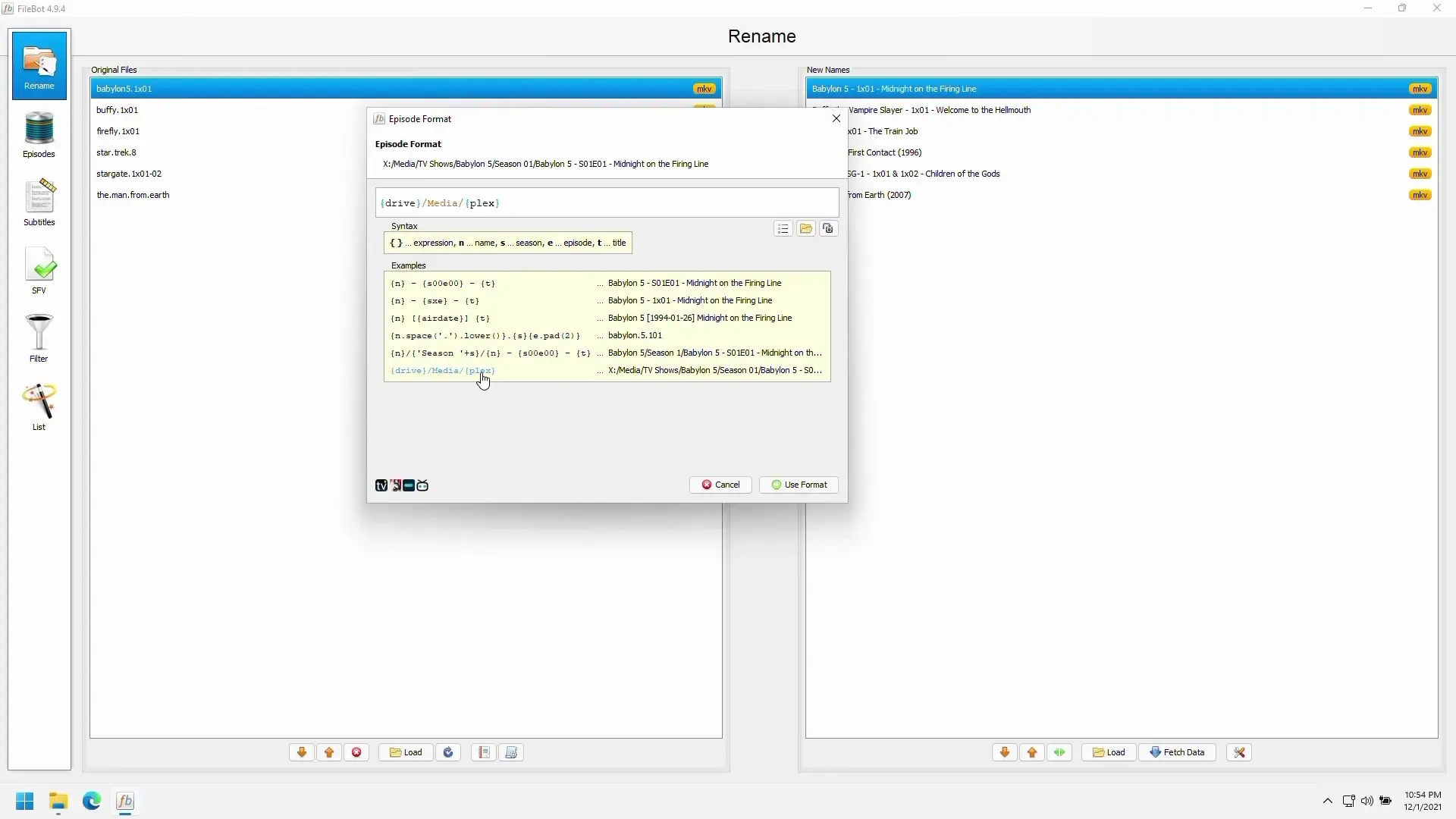Click the TV episode mode icon

point(381,485)
